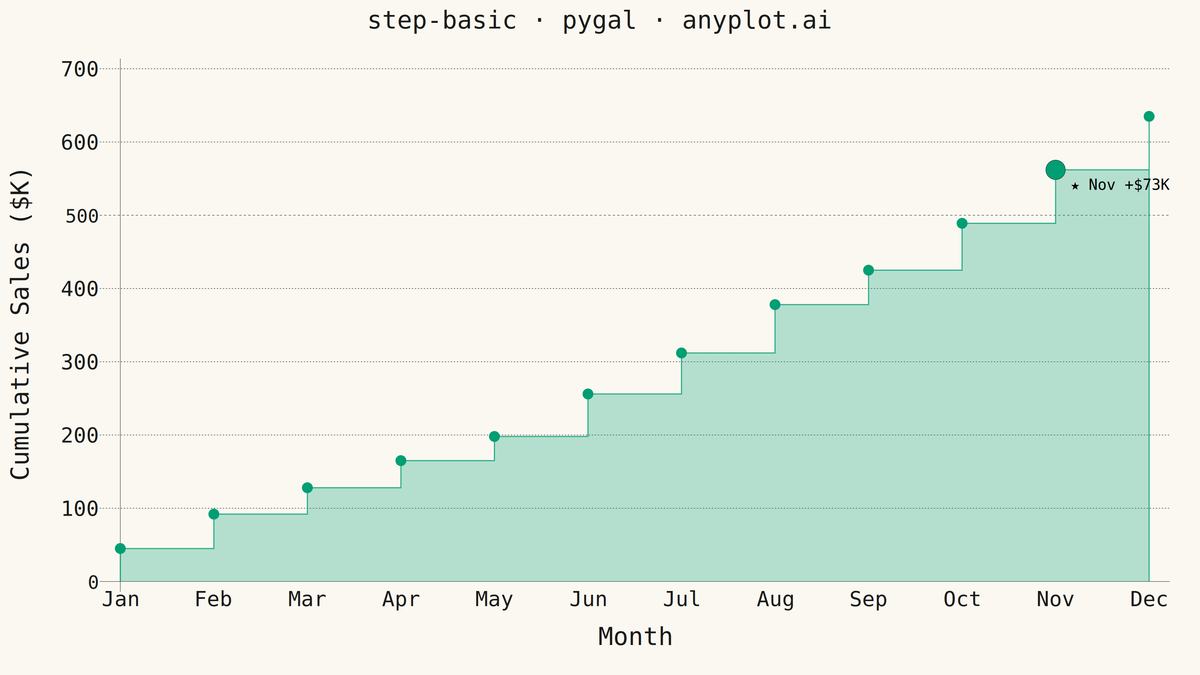
Task: Click the Jan data point marker
Action: click(x=120, y=548)
